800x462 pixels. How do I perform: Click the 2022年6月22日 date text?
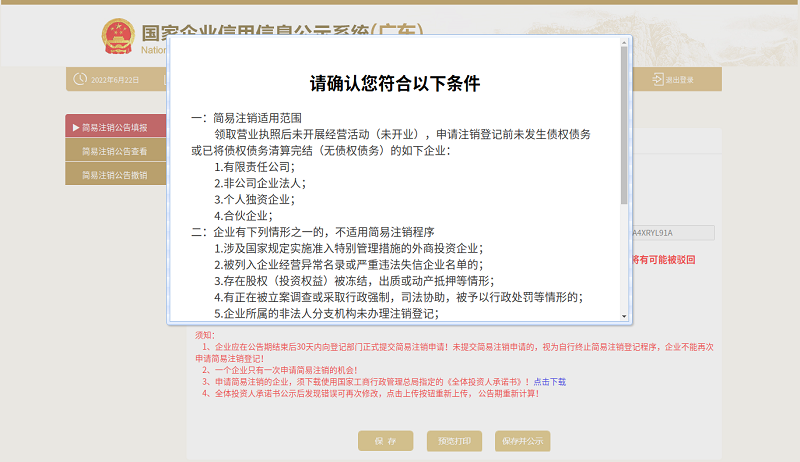115,80
